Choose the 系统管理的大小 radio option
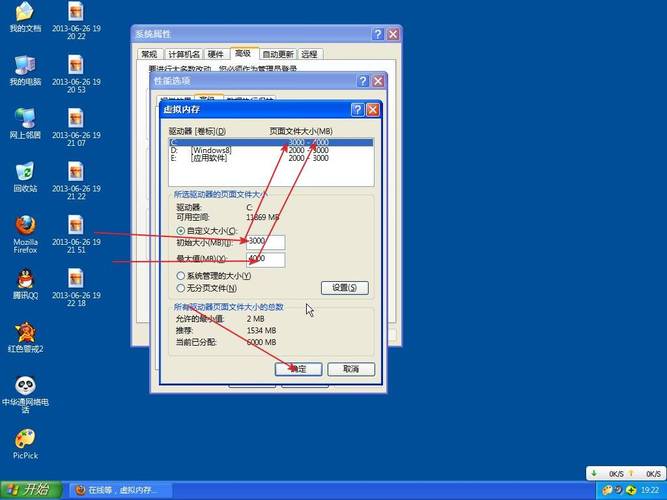The width and height of the screenshot is (667, 500). click(180, 276)
